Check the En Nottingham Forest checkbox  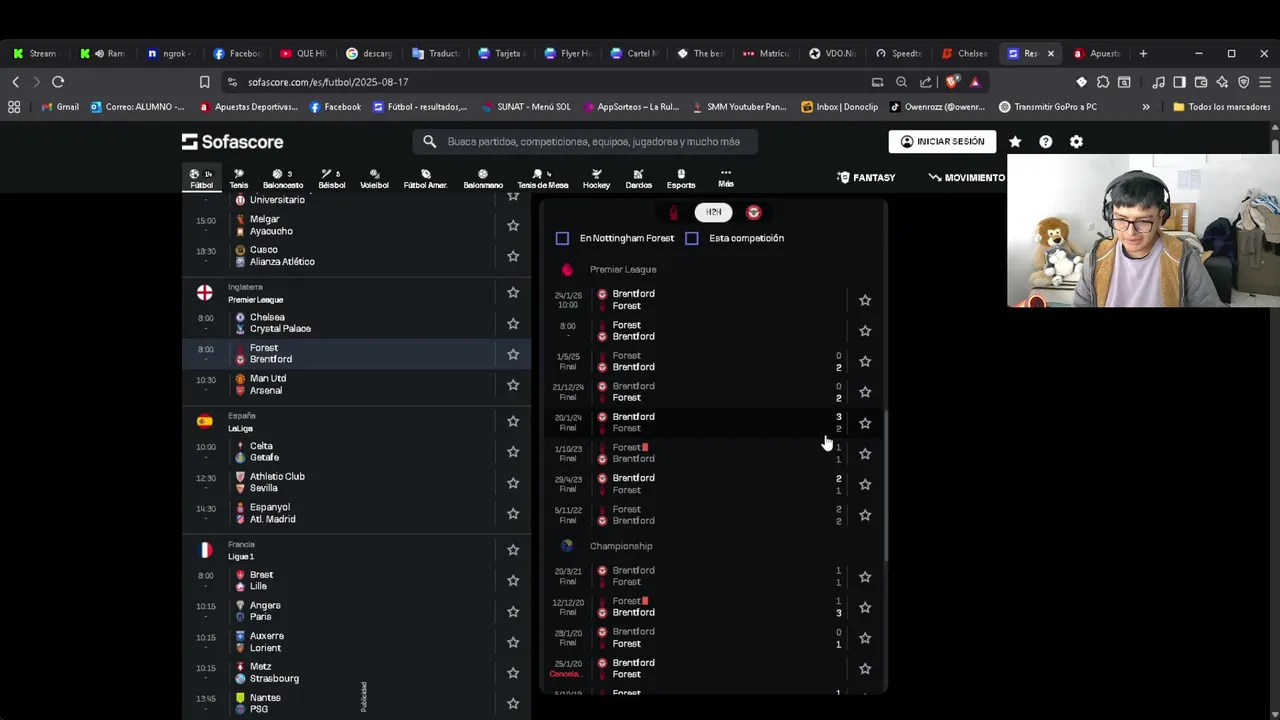(562, 238)
